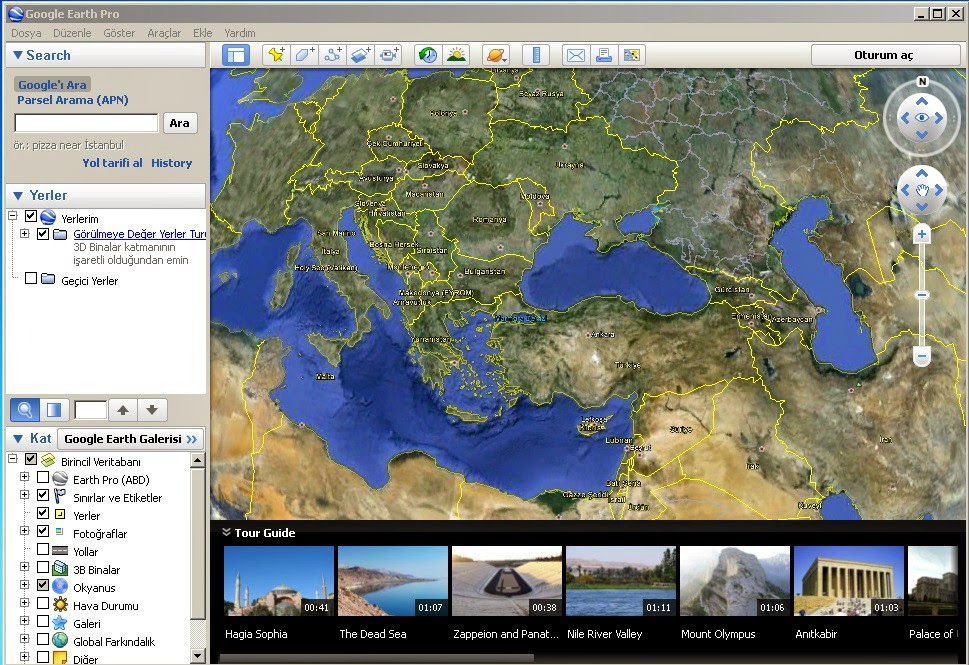Open the Göster menu
The image size is (969, 665).
[119, 33]
